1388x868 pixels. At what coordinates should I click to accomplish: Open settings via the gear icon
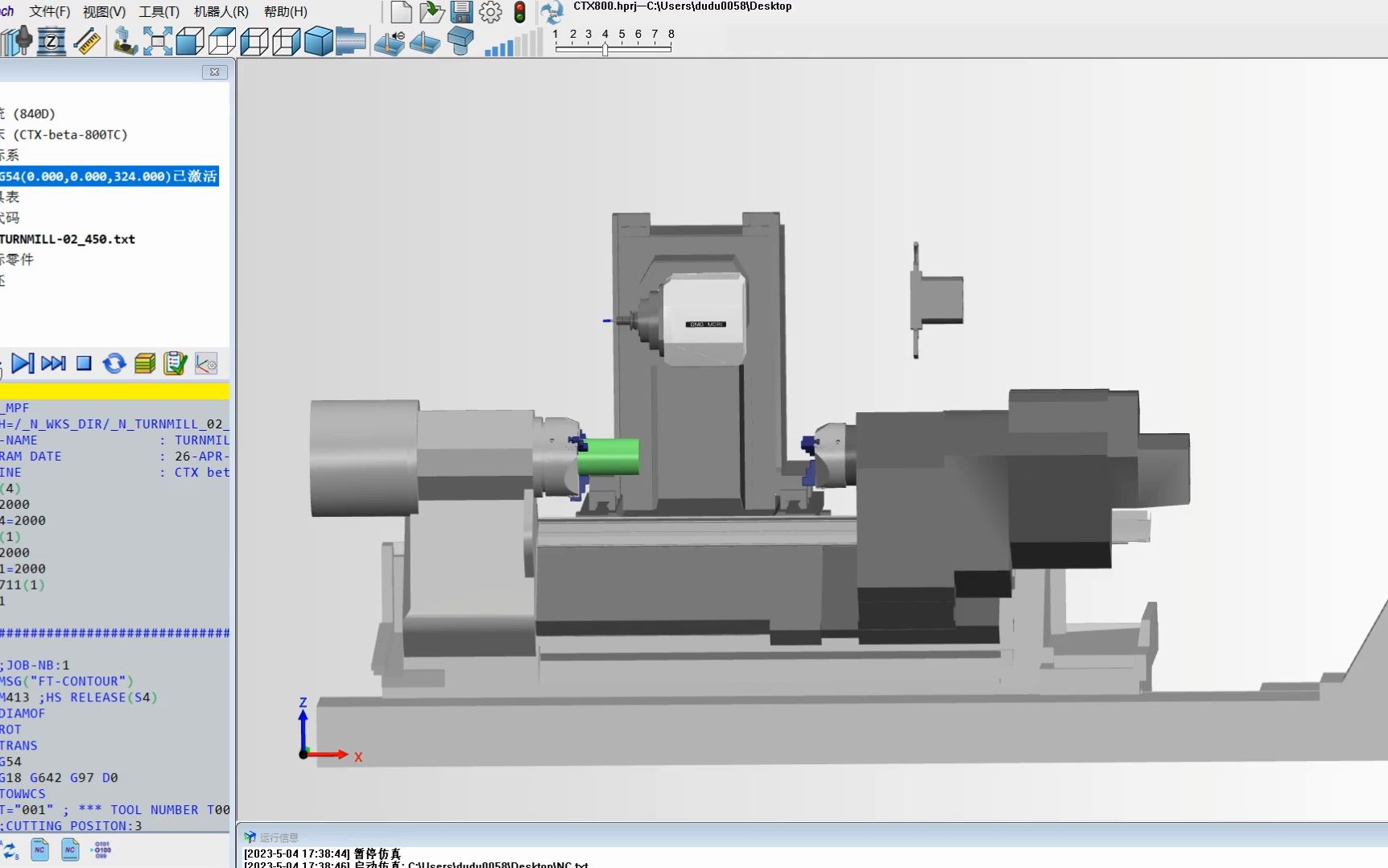490,12
